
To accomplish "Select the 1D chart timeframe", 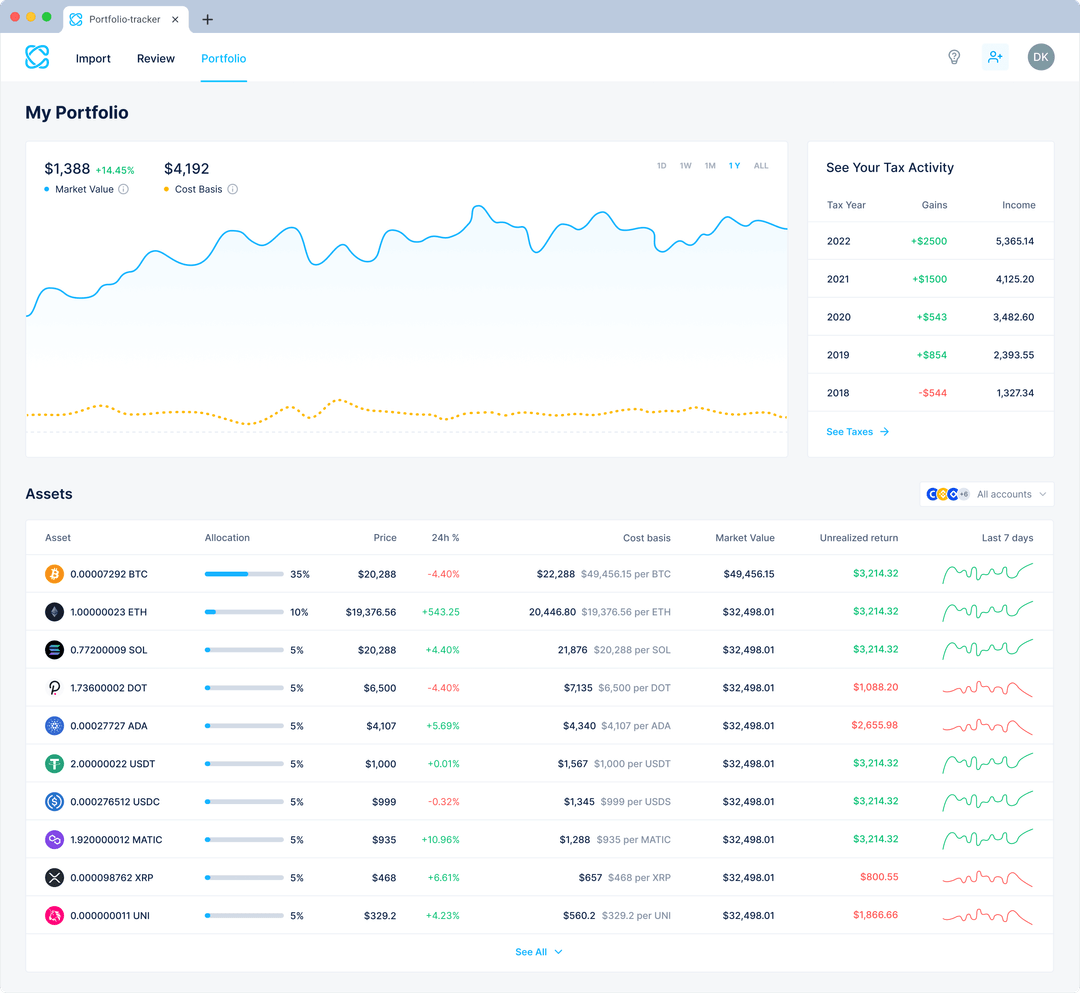I will (x=661, y=165).
